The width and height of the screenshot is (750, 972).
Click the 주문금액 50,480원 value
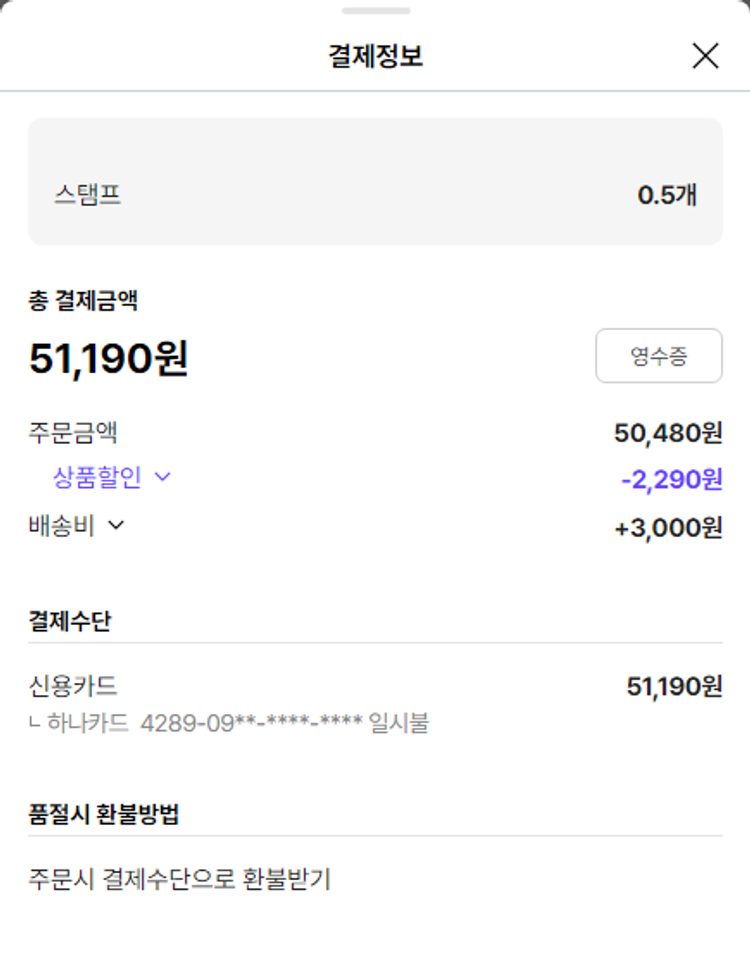[x=667, y=433]
